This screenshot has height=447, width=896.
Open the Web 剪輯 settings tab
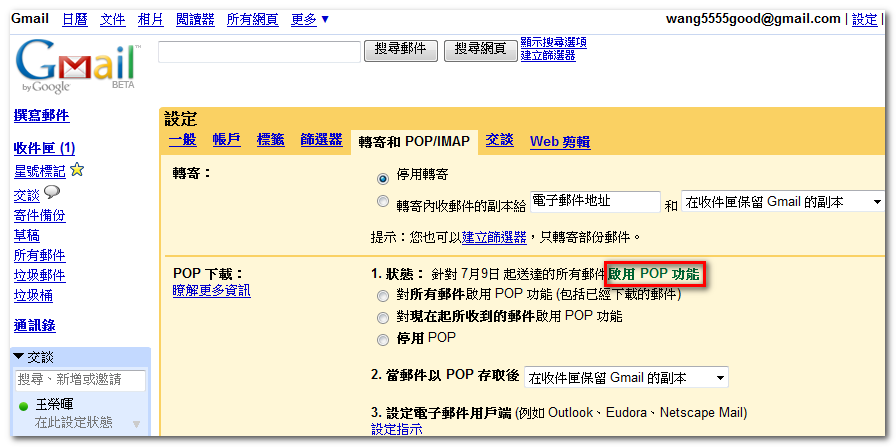[559, 142]
